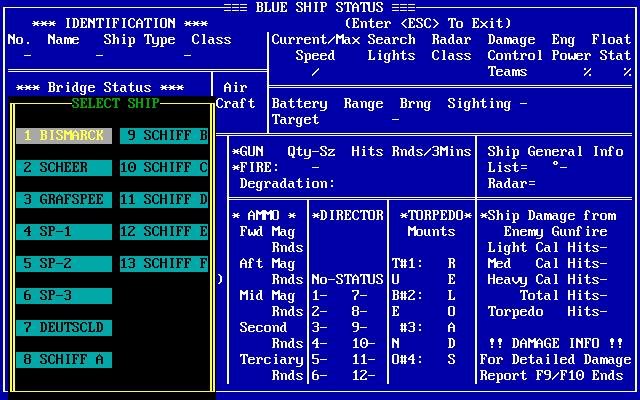Click the * AMMO * panel heading
This screenshot has height=400, width=640.
[264, 216]
